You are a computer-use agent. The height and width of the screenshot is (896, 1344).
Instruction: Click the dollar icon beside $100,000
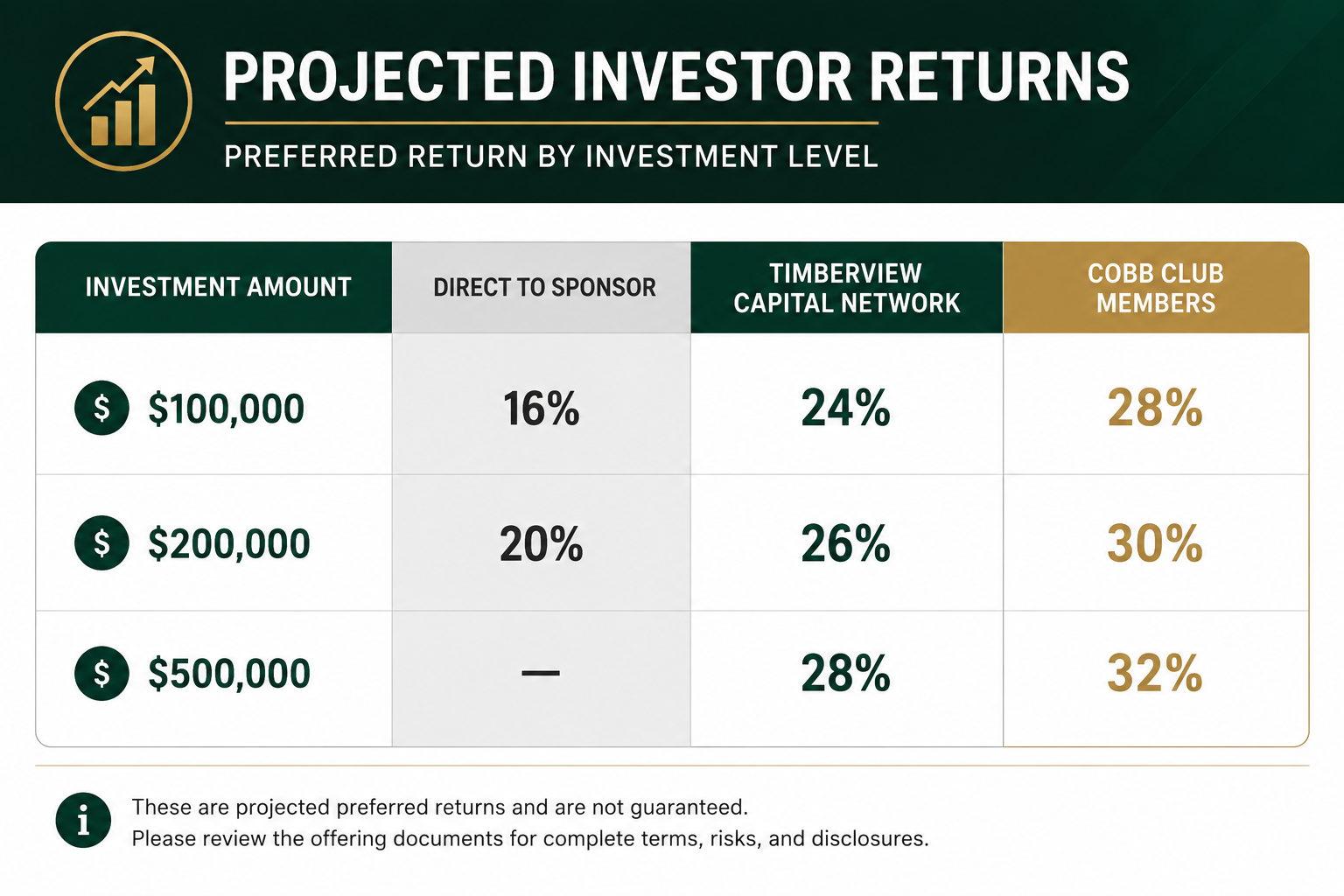[x=101, y=408]
